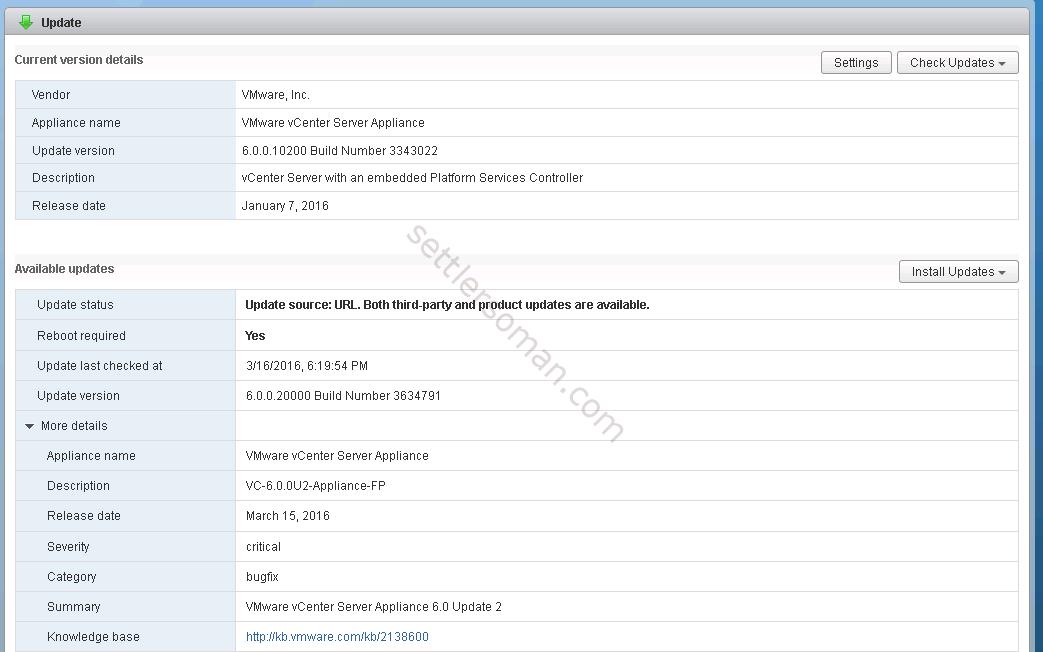This screenshot has width=1043, height=652.
Task: Click the Knowledge base label
Action: pyautogui.click(x=93, y=637)
